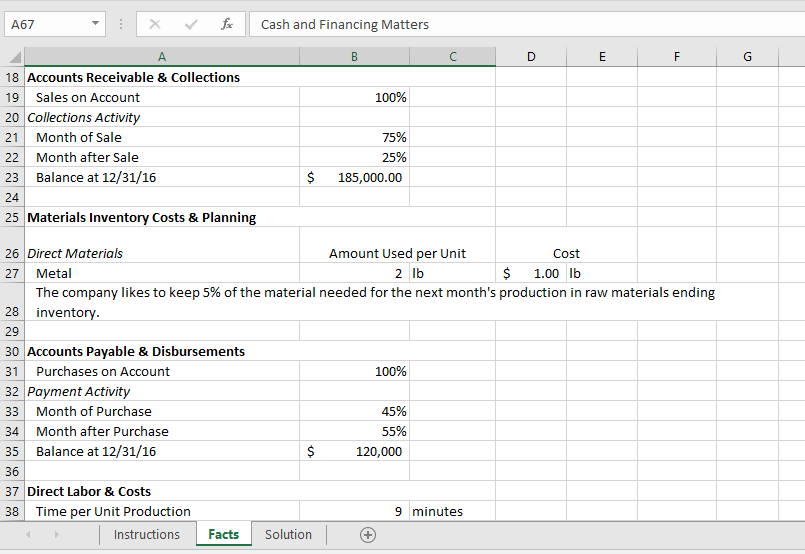Image resolution: width=805 pixels, height=554 pixels.
Task: Select the 100% value for Purchases on Account
Action: 354,371
